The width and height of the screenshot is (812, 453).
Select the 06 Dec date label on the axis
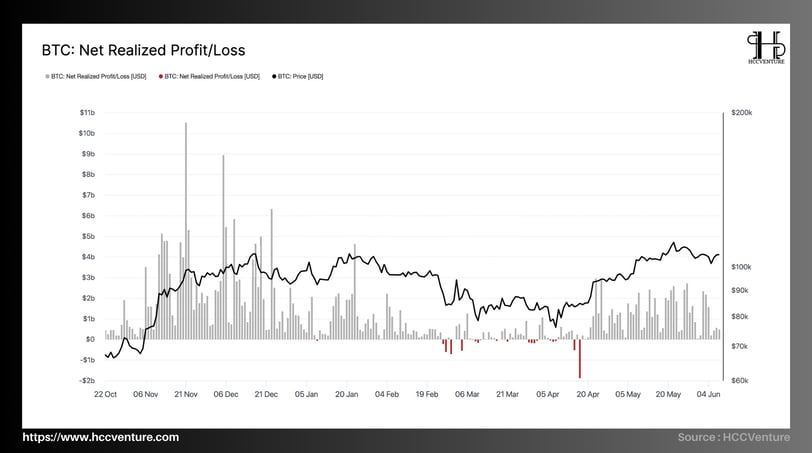coord(226,394)
